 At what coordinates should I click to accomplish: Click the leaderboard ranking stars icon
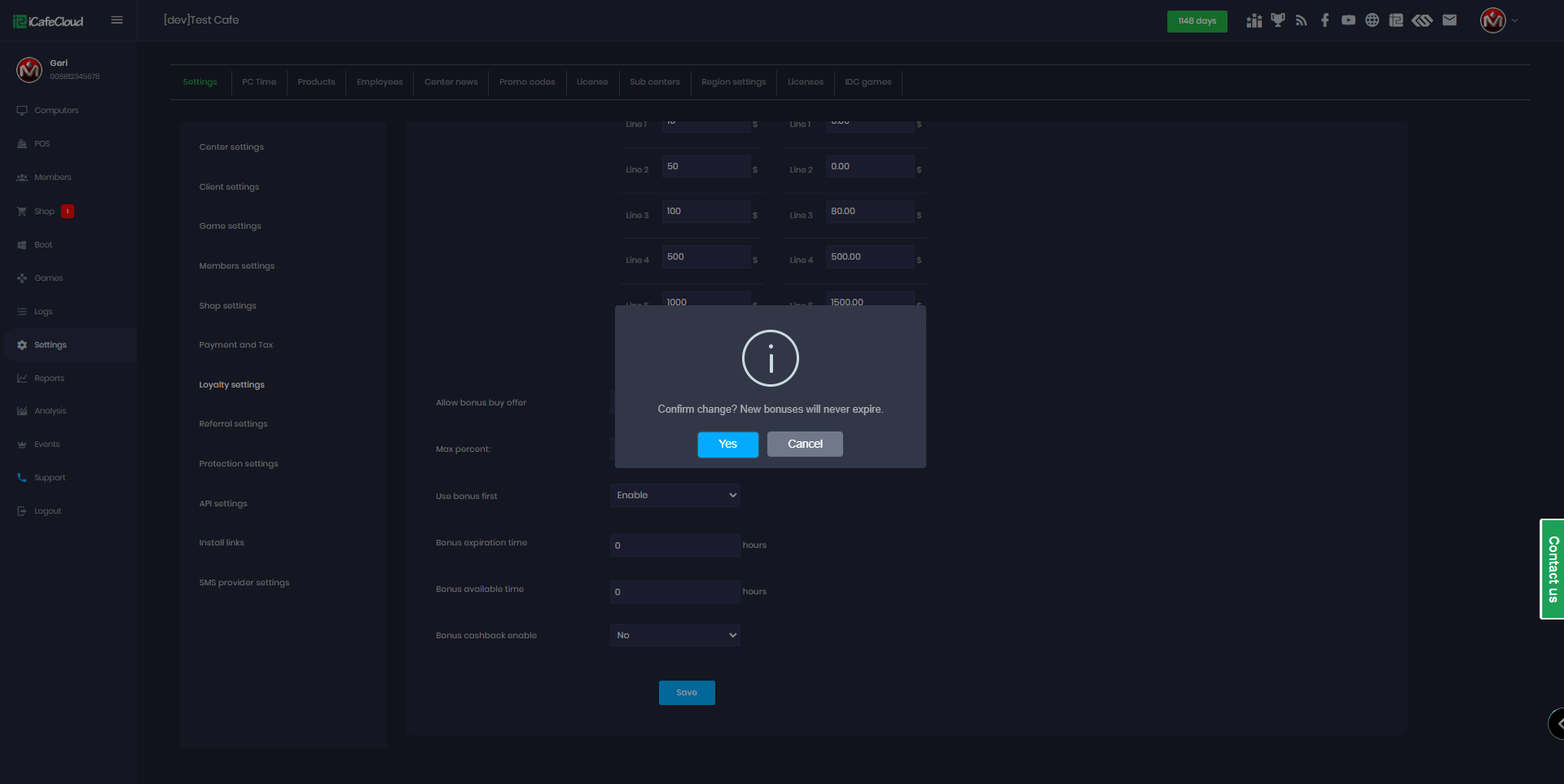pyautogui.click(x=1254, y=20)
